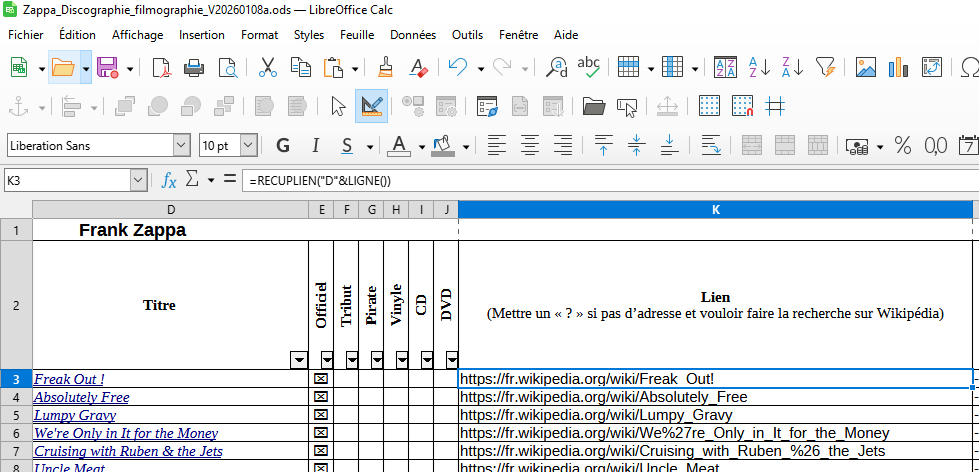
Task: Click the Sort descending icon
Action: 792,67
